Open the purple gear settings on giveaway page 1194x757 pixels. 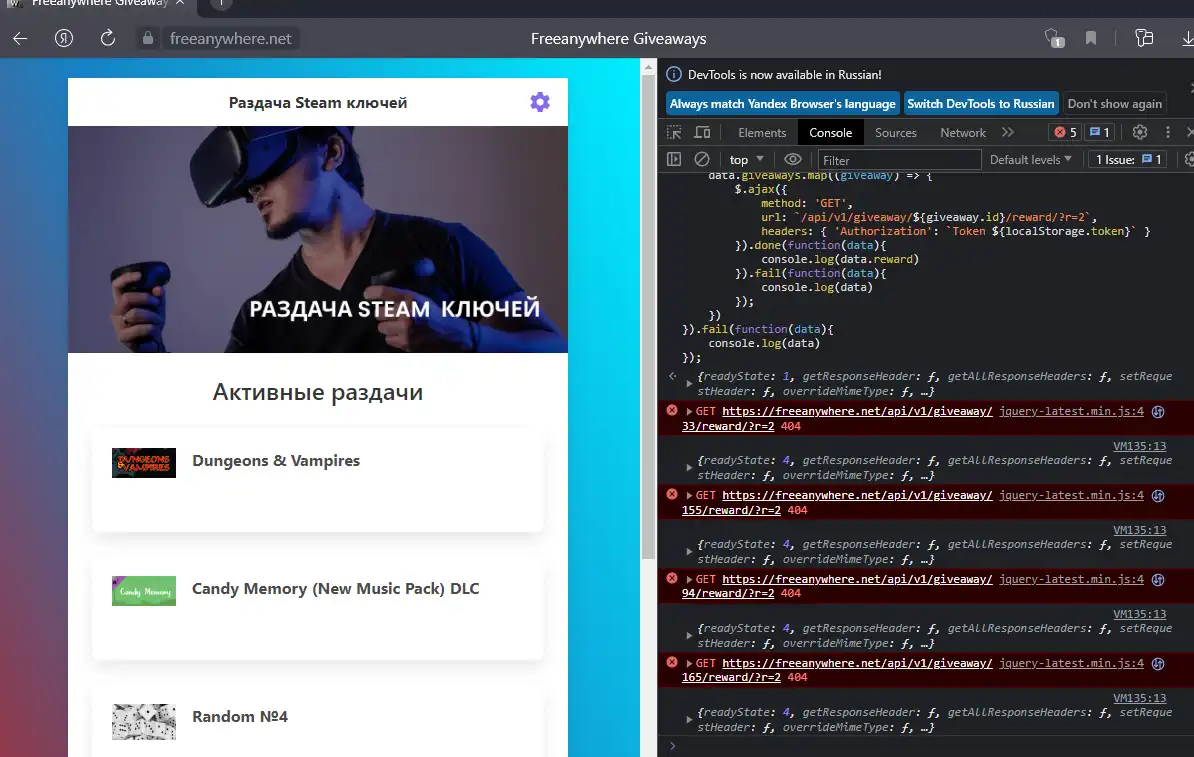coord(540,102)
